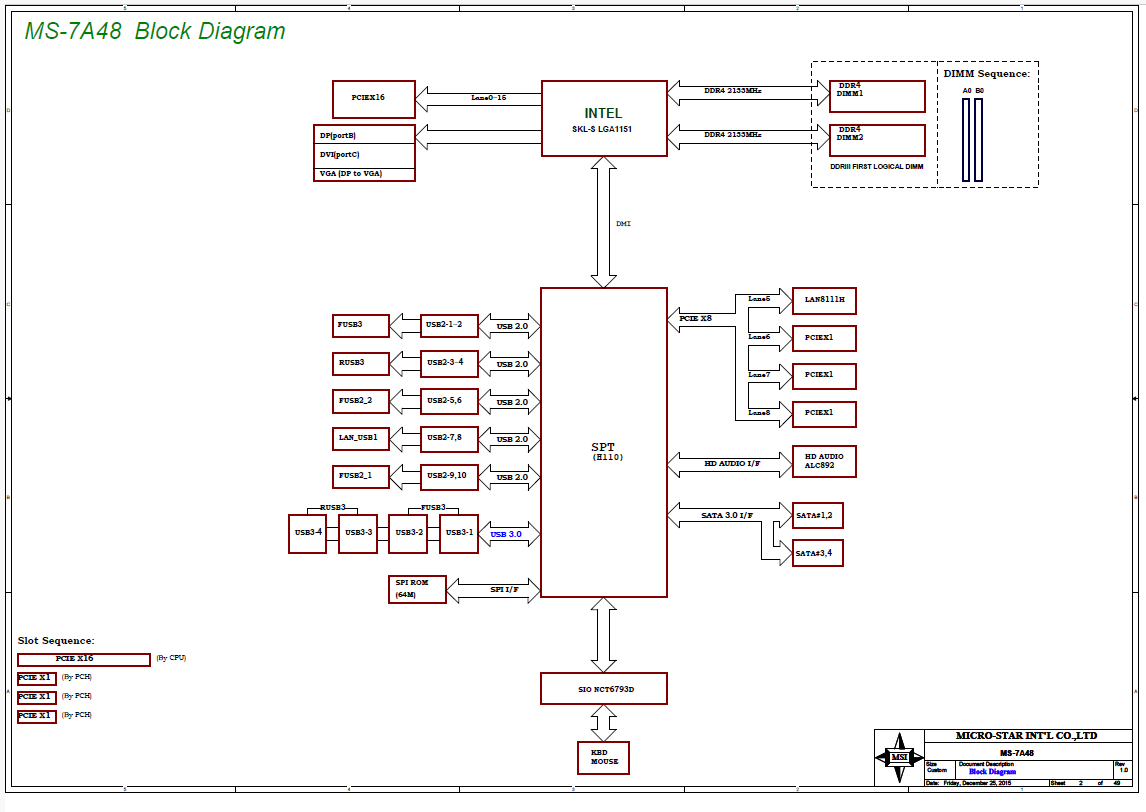Click the PCIE X8 bus label

695,319
